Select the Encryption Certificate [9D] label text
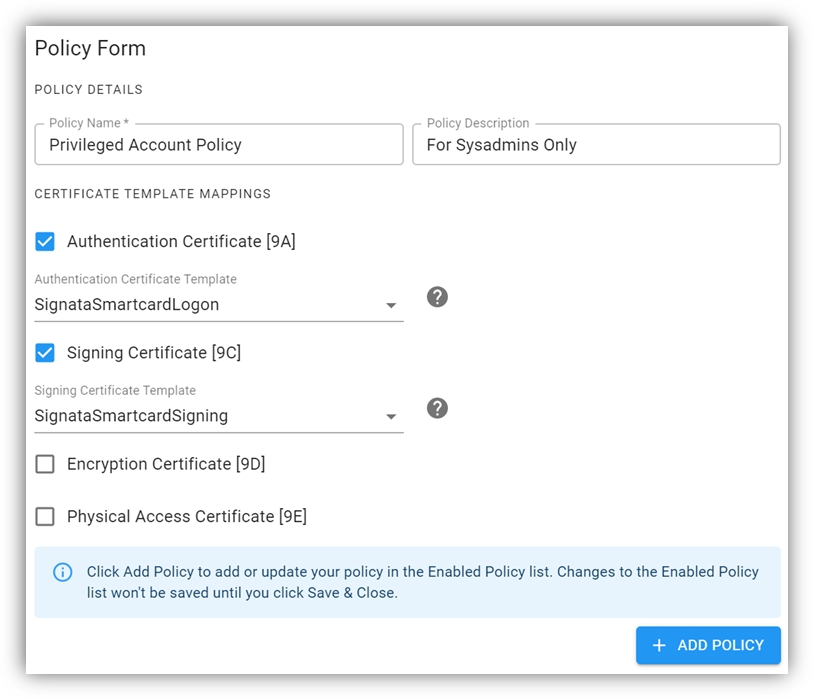The image size is (813, 699). (x=166, y=464)
